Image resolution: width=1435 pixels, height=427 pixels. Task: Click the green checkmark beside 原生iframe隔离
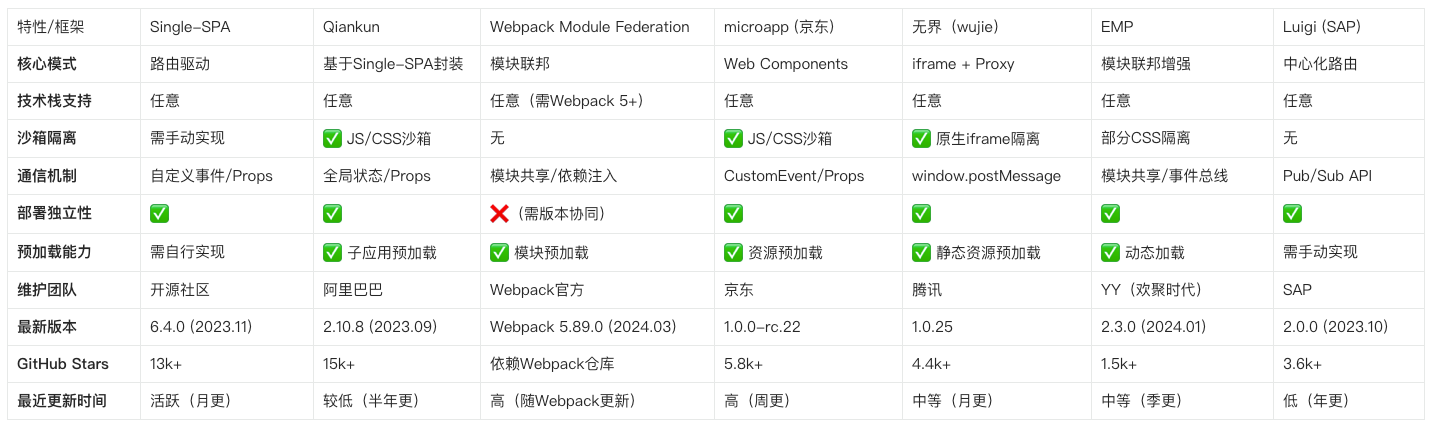point(921,139)
